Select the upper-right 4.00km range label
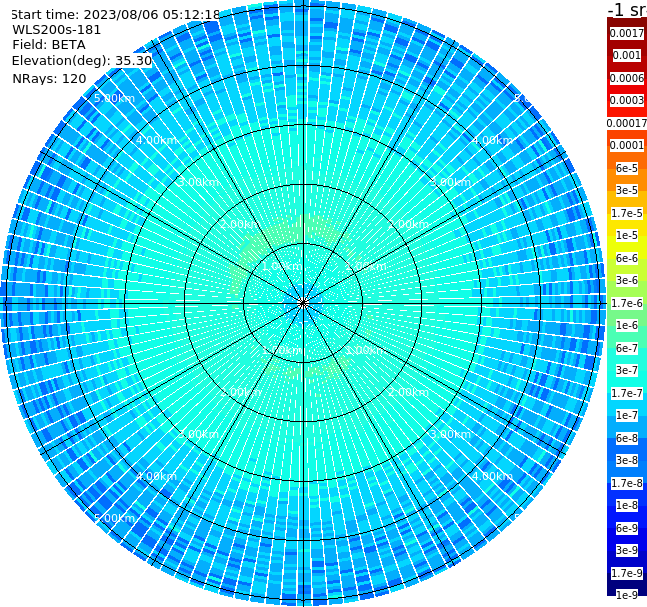The image size is (647, 607). click(x=493, y=140)
